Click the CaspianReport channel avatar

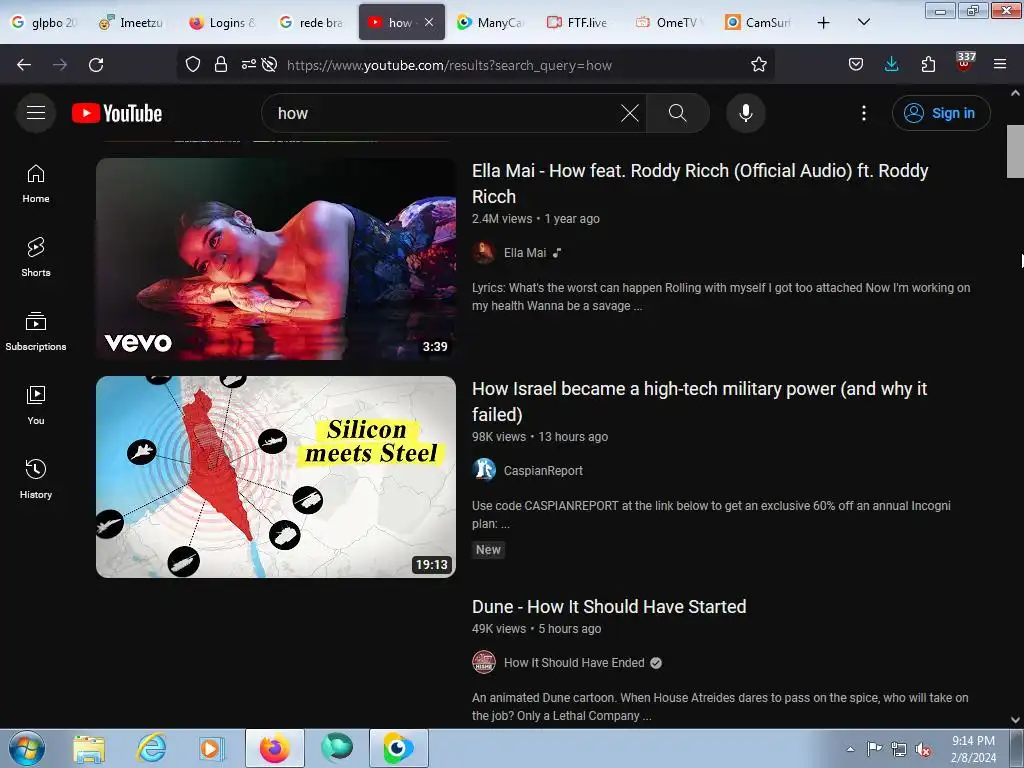pyautogui.click(x=484, y=470)
